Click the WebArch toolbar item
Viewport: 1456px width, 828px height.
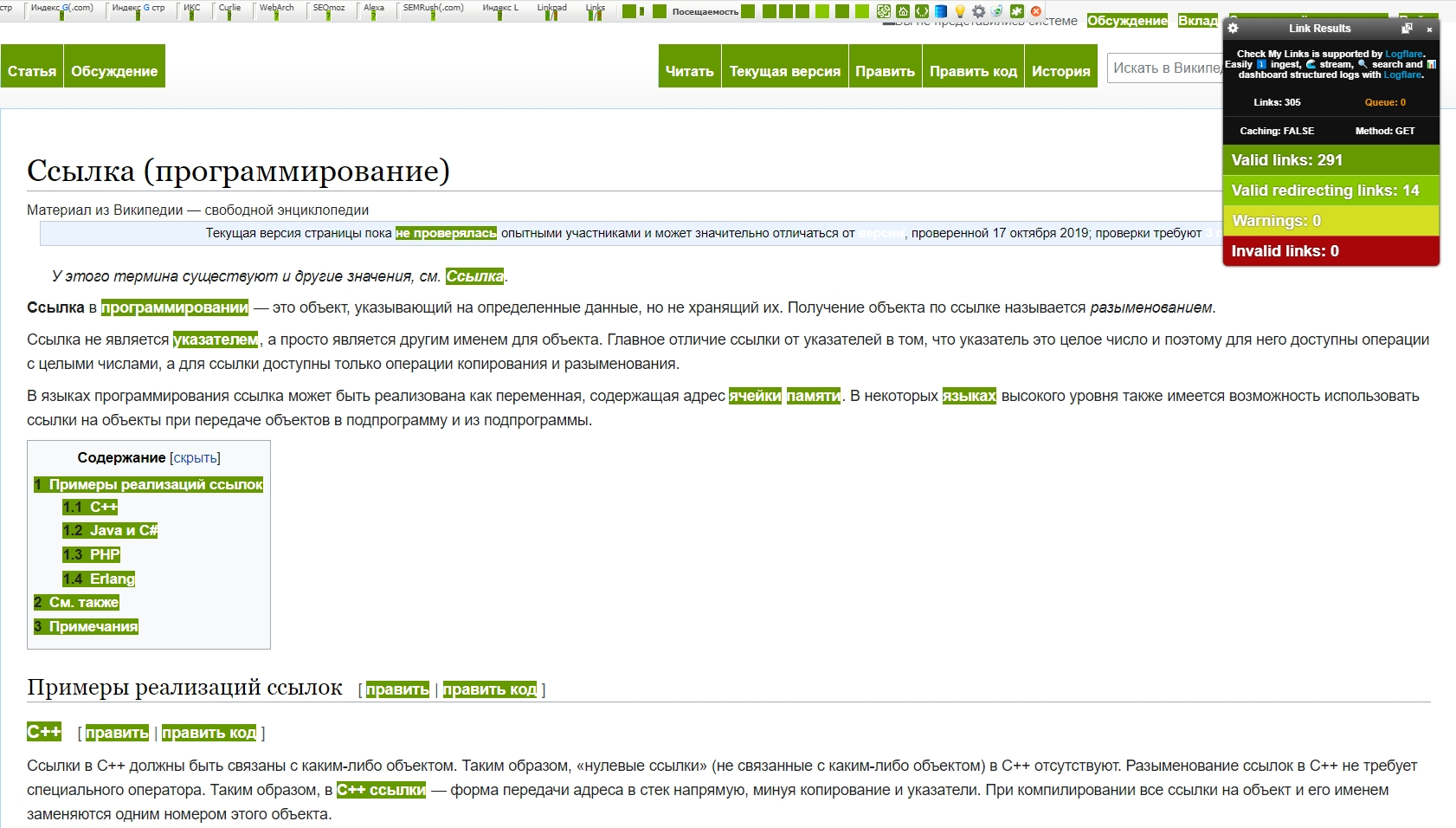(277, 10)
